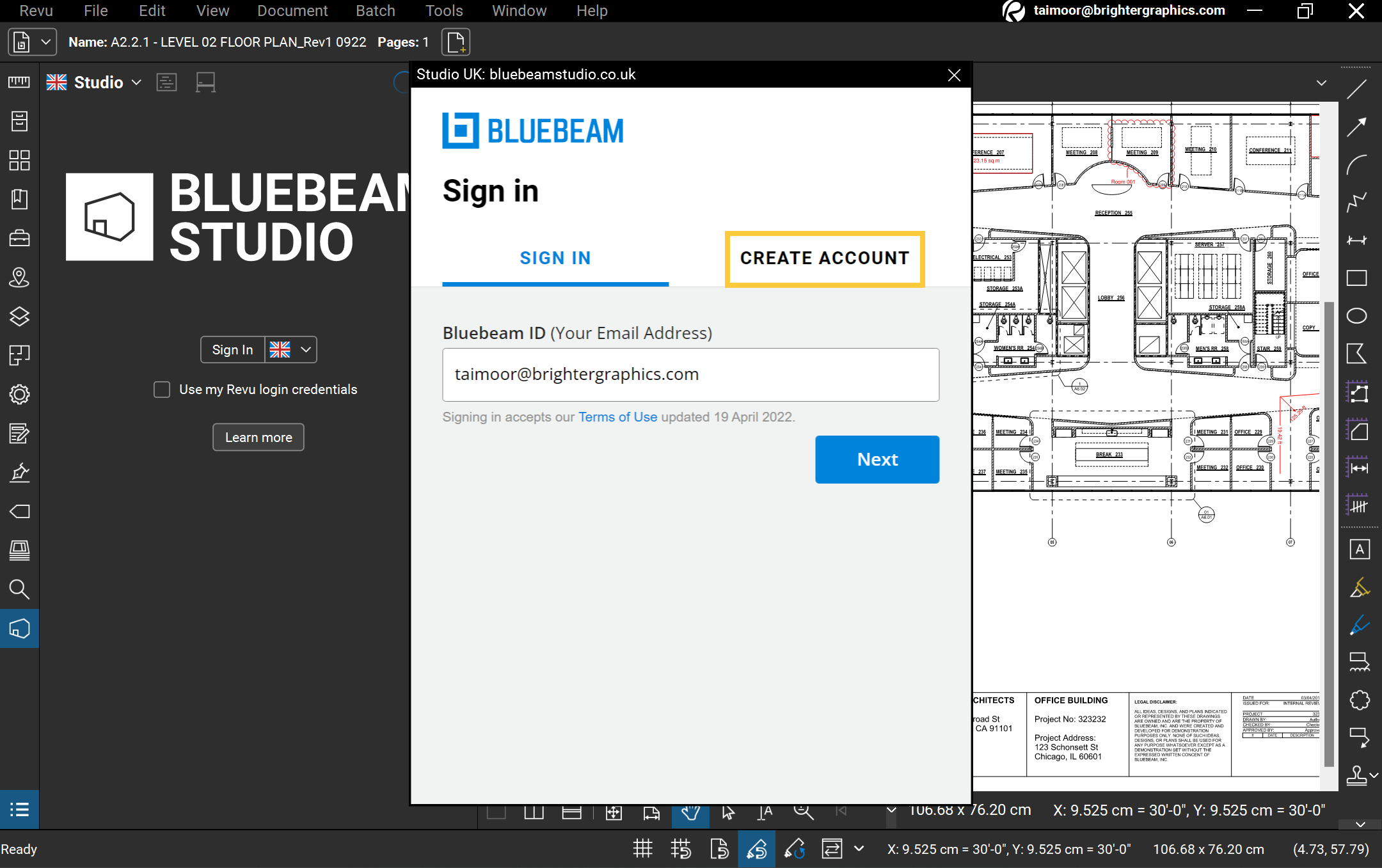Open the file tab dropdown near the document name
1382x868 pixels.
[46, 42]
